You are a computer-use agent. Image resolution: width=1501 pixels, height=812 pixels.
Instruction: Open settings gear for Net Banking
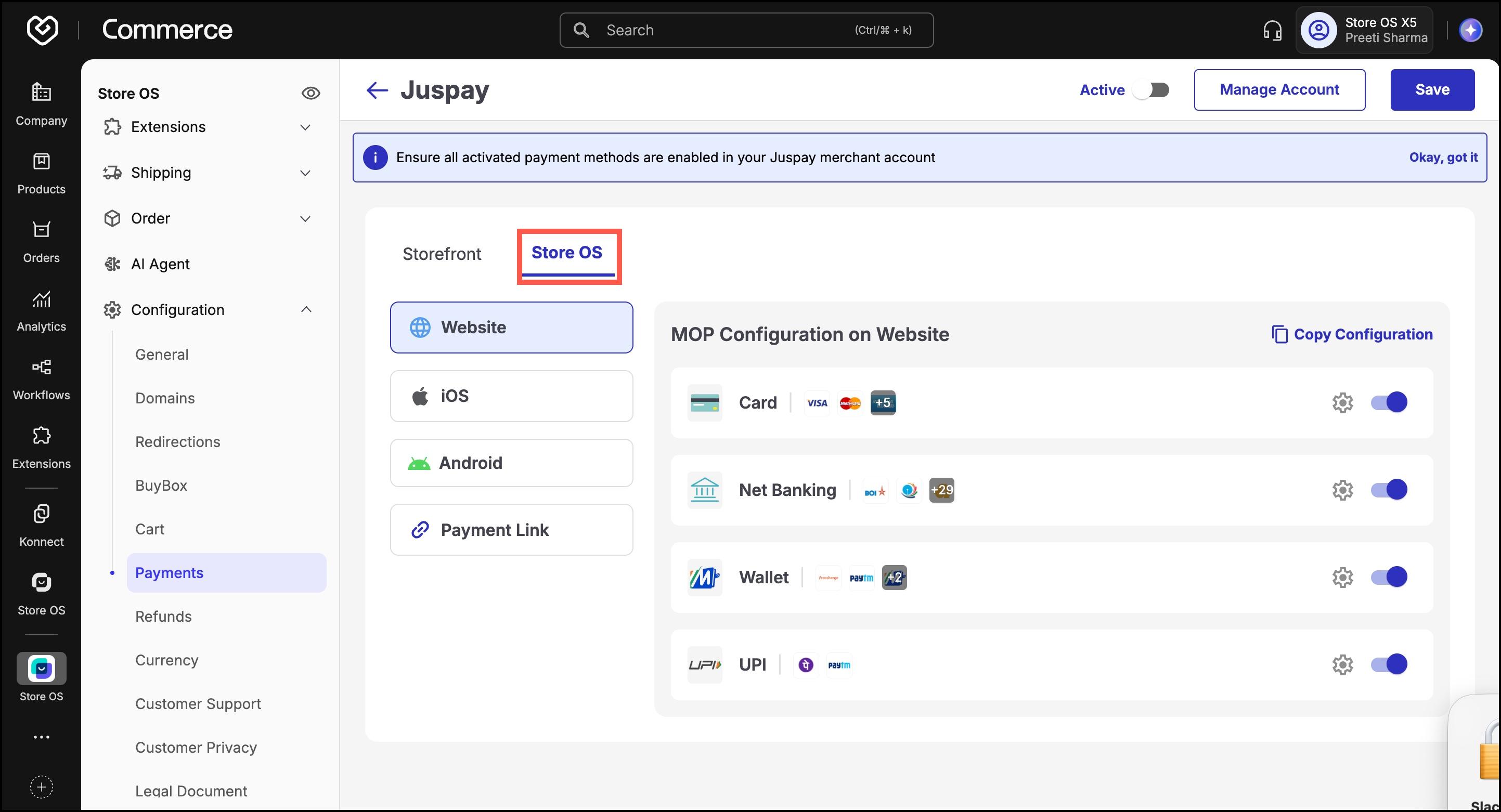tap(1342, 490)
